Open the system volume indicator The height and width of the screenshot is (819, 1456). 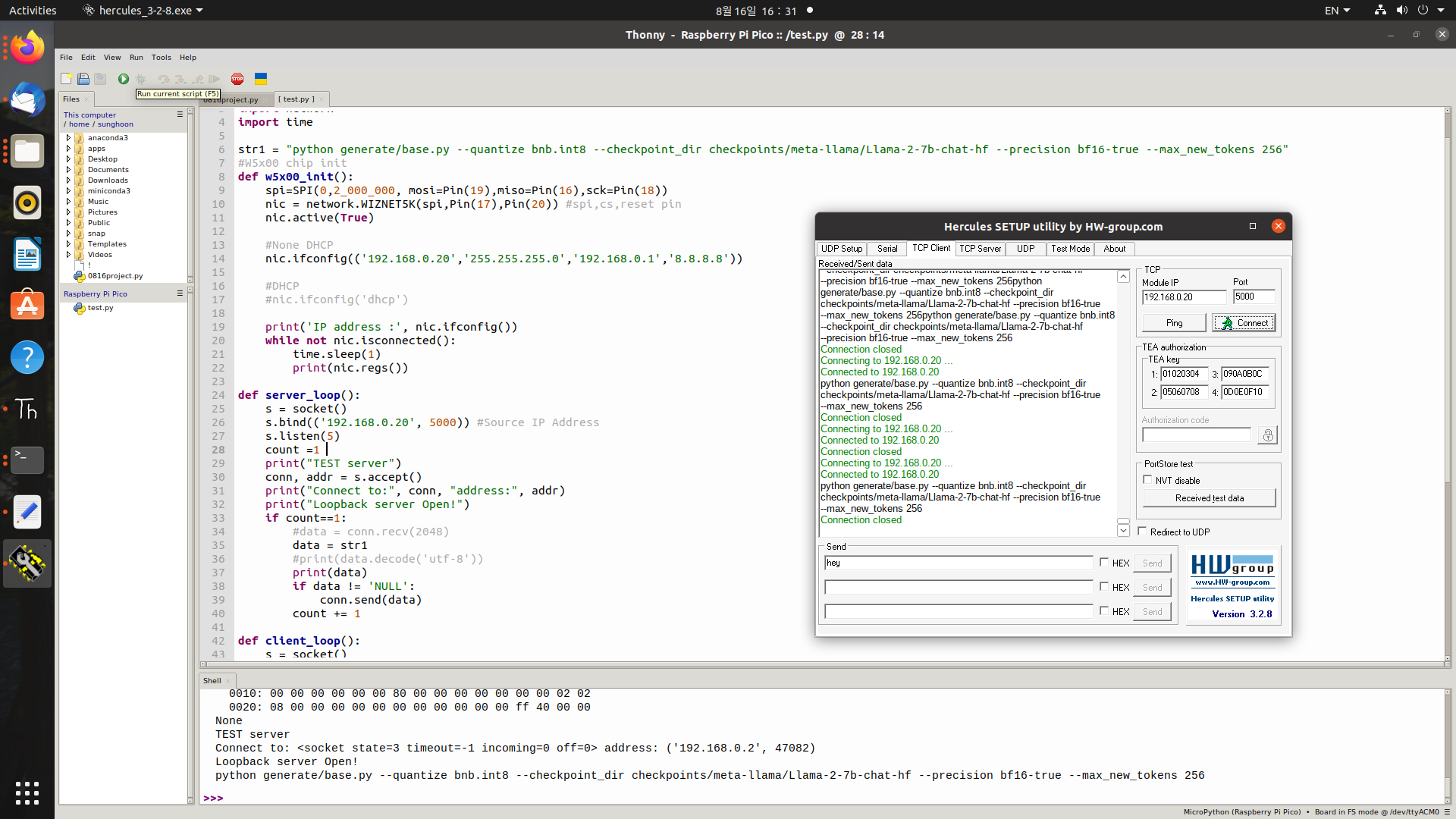click(x=1401, y=10)
